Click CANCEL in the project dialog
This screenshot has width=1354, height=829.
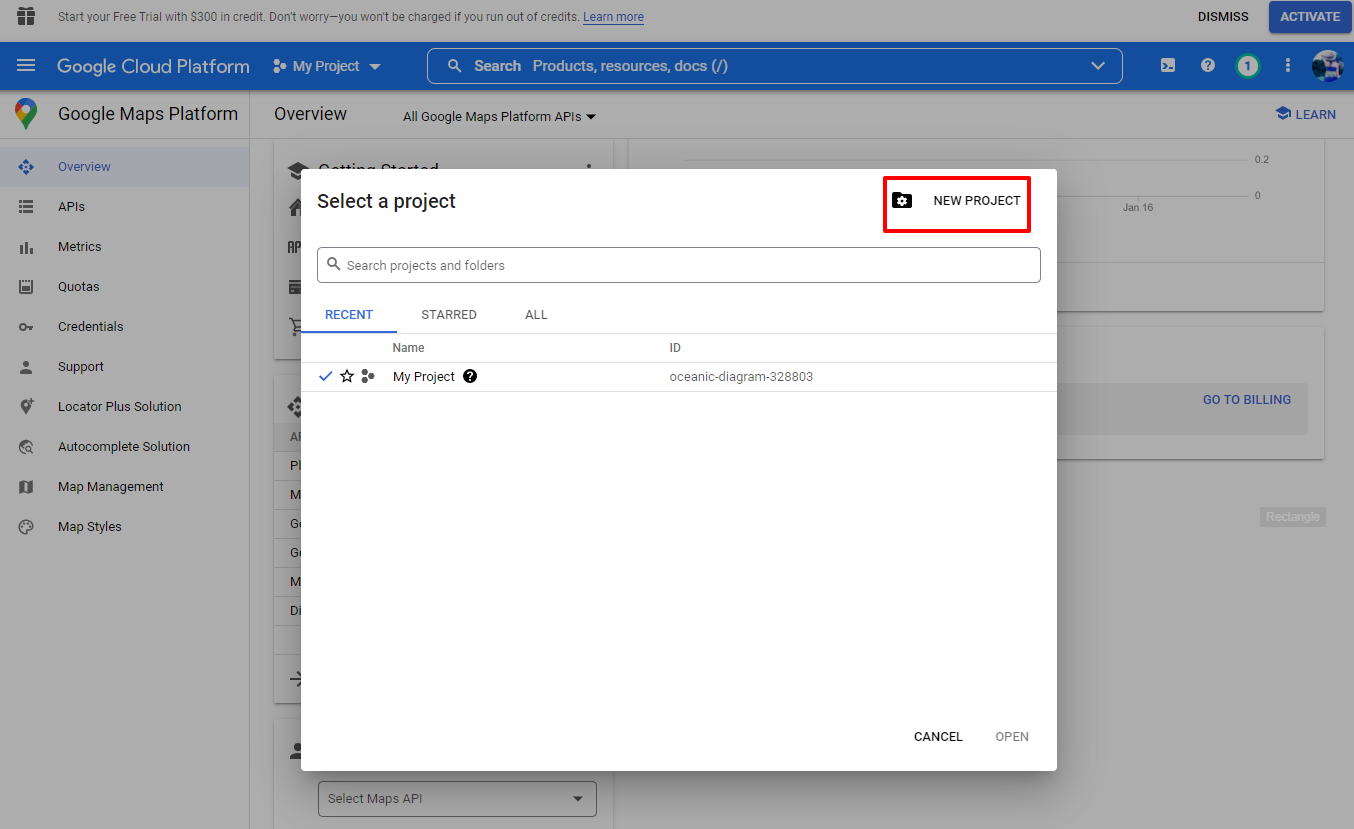(938, 737)
